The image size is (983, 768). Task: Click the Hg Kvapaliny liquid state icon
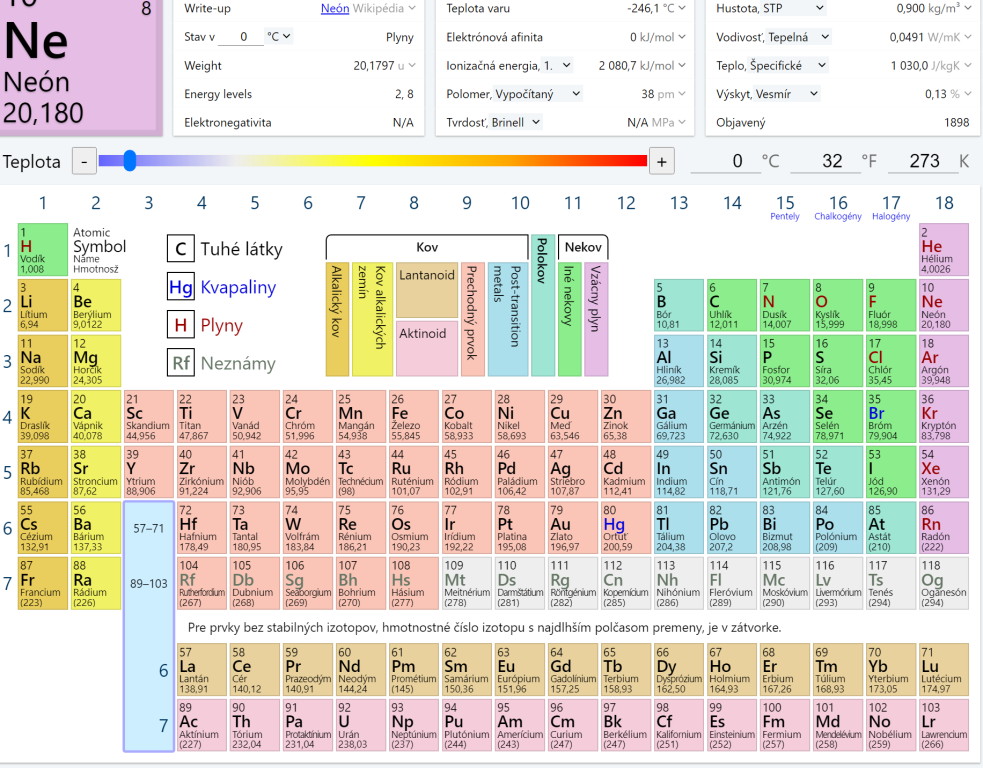click(181, 287)
